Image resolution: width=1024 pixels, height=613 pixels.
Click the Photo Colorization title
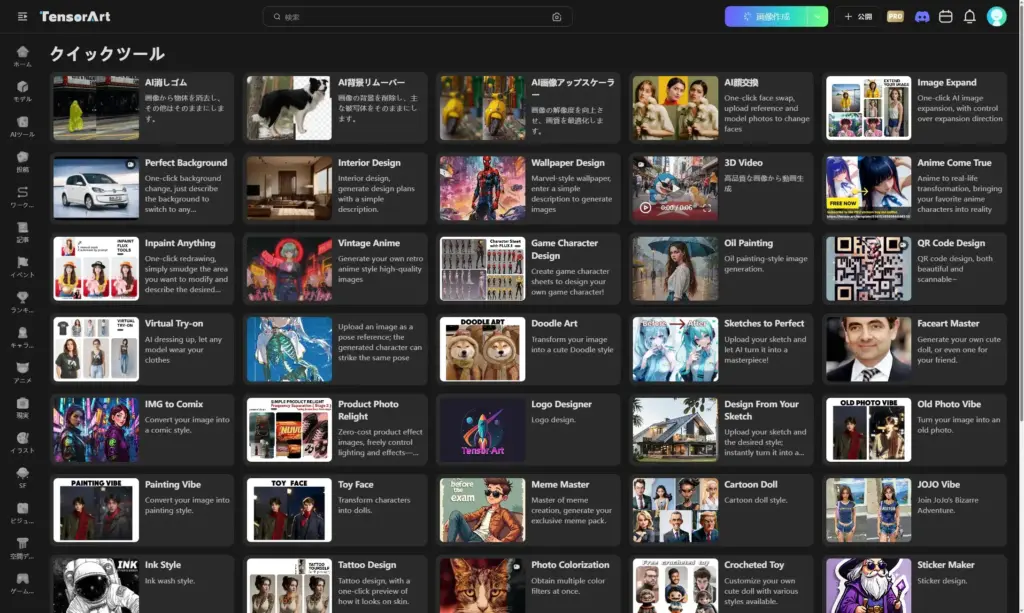[x=569, y=565]
